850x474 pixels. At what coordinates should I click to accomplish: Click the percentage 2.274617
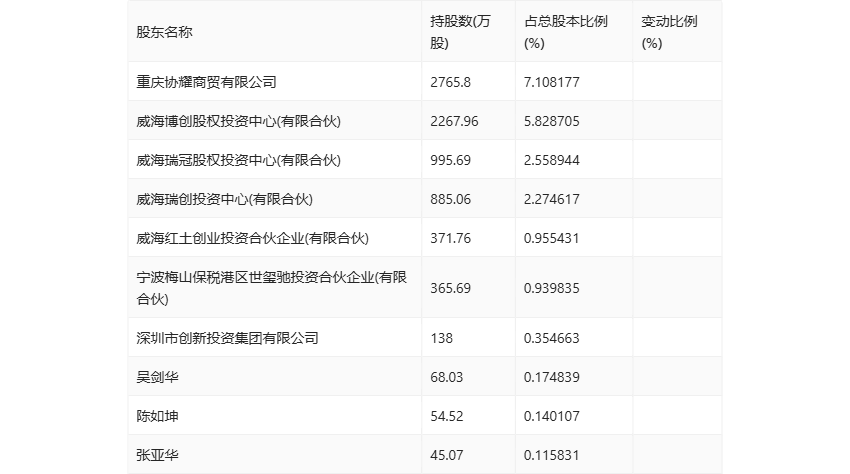pos(552,199)
